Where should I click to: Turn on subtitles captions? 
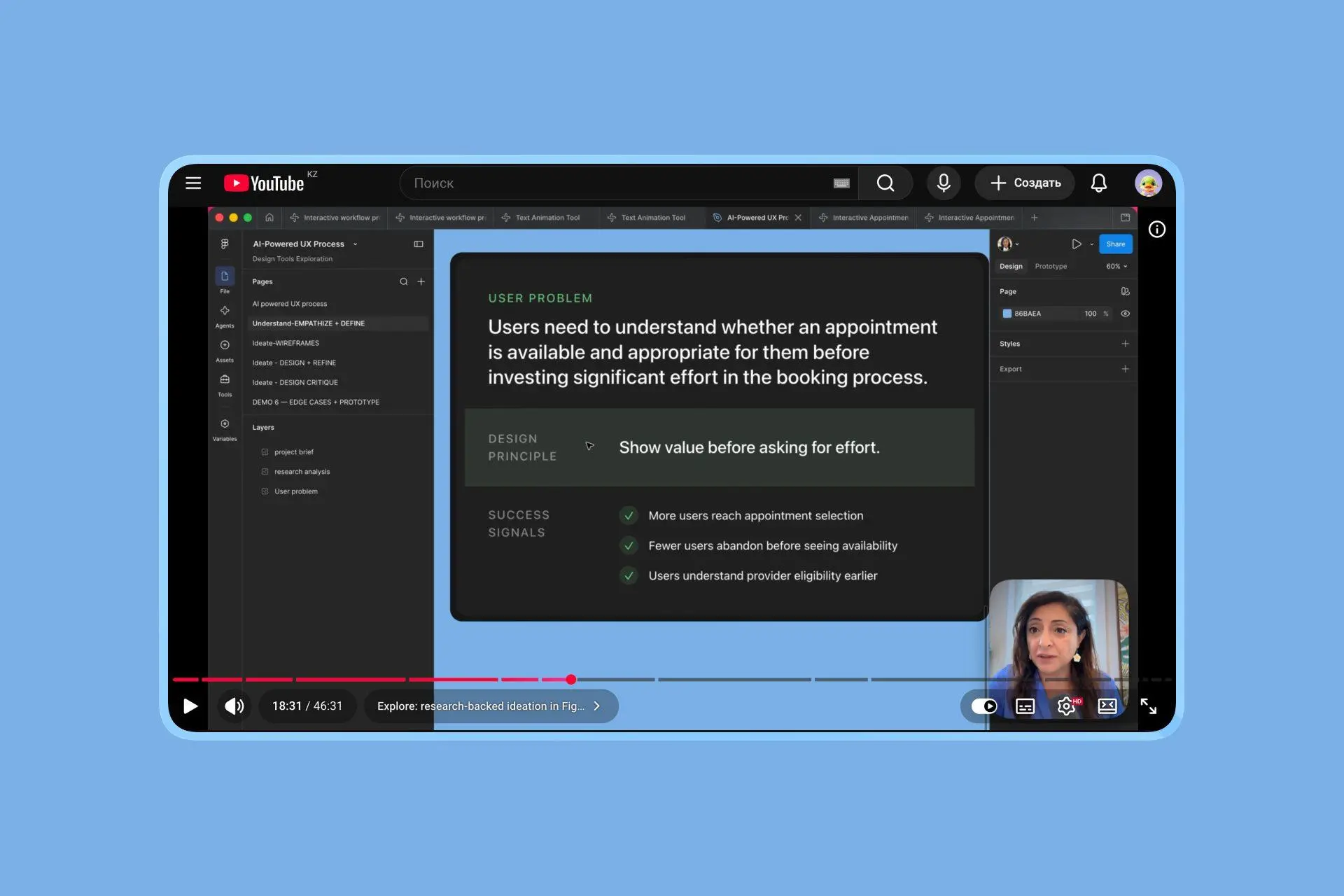[x=1025, y=706]
